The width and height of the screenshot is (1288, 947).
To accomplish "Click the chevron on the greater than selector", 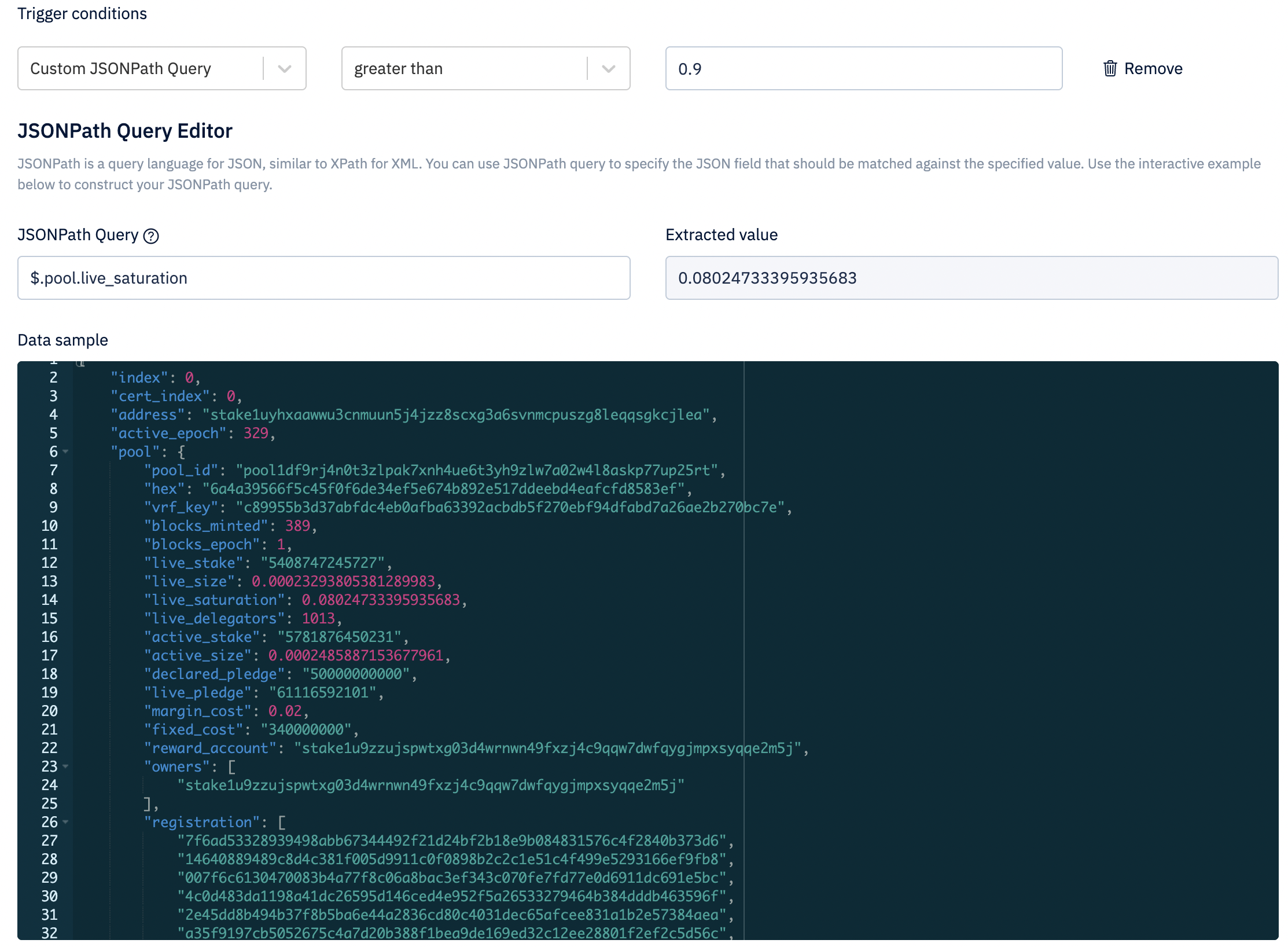I will pyautogui.click(x=607, y=68).
